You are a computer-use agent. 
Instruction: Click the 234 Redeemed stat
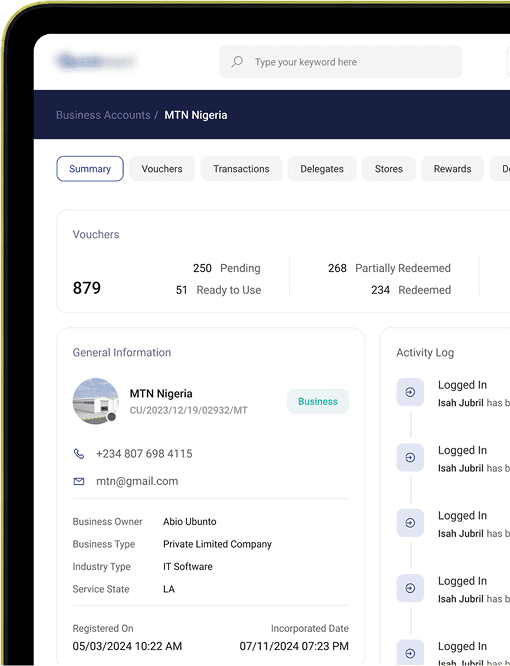click(411, 290)
